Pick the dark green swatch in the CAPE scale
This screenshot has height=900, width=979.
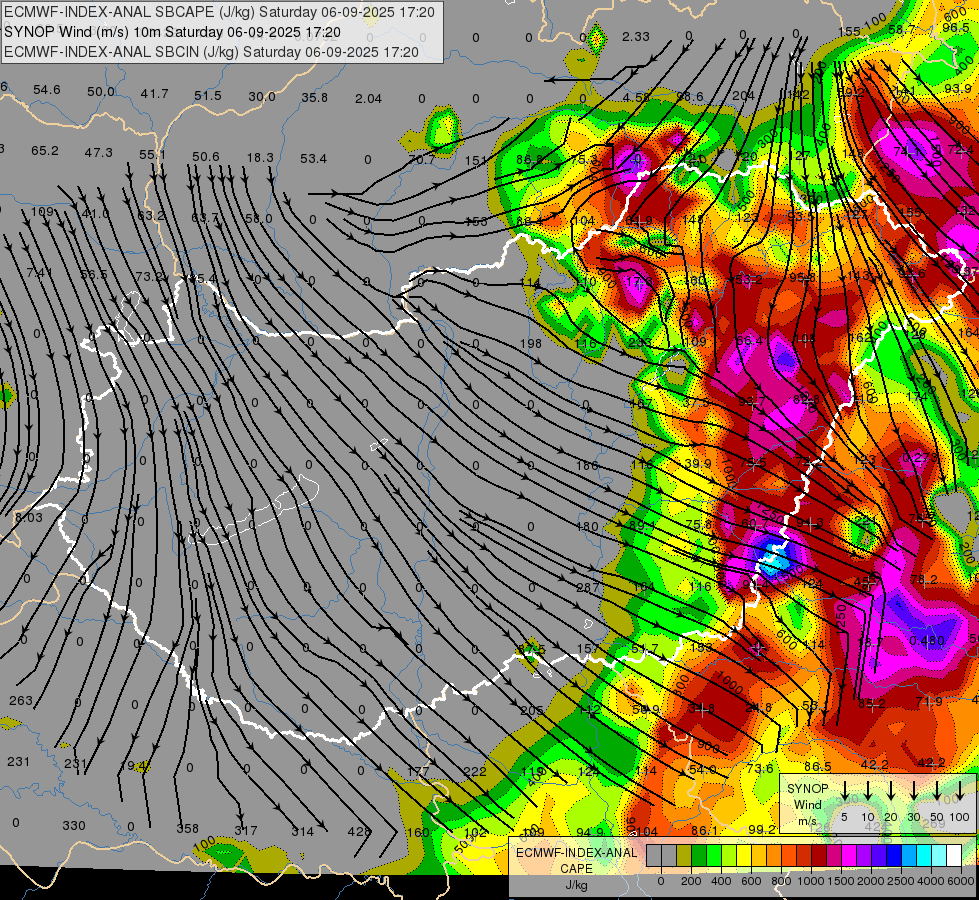tap(699, 855)
